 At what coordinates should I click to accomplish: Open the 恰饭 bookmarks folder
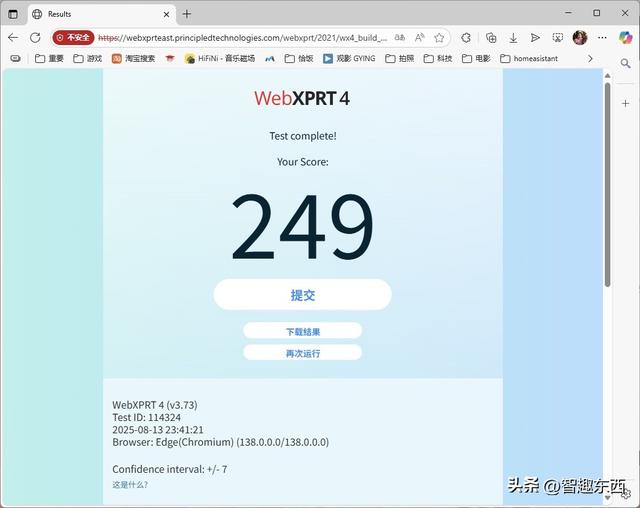(x=299, y=59)
